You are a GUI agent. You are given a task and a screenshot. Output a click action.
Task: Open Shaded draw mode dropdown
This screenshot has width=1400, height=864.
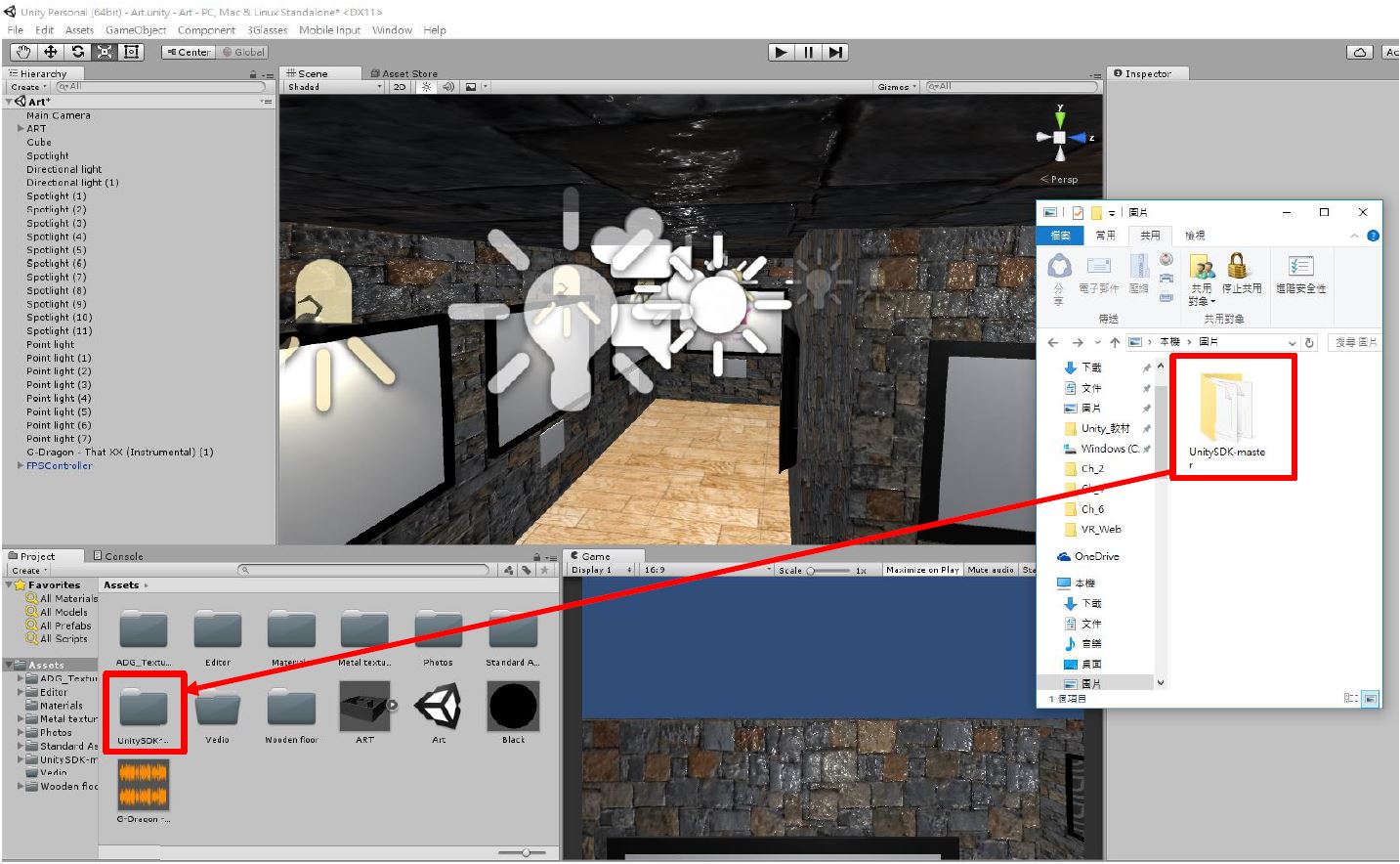(334, 87)
